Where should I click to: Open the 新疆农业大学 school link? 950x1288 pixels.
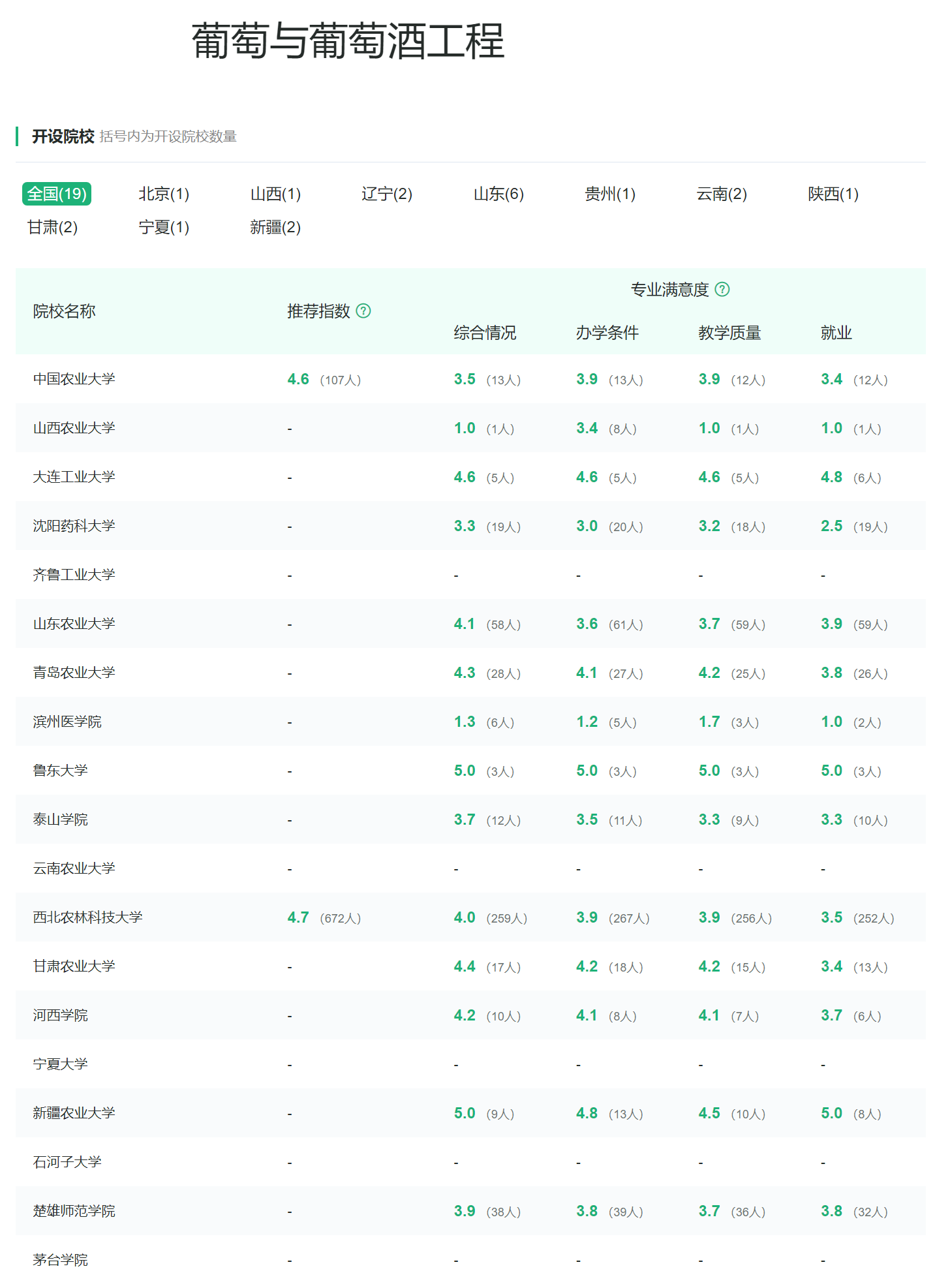coord(74,1113)
